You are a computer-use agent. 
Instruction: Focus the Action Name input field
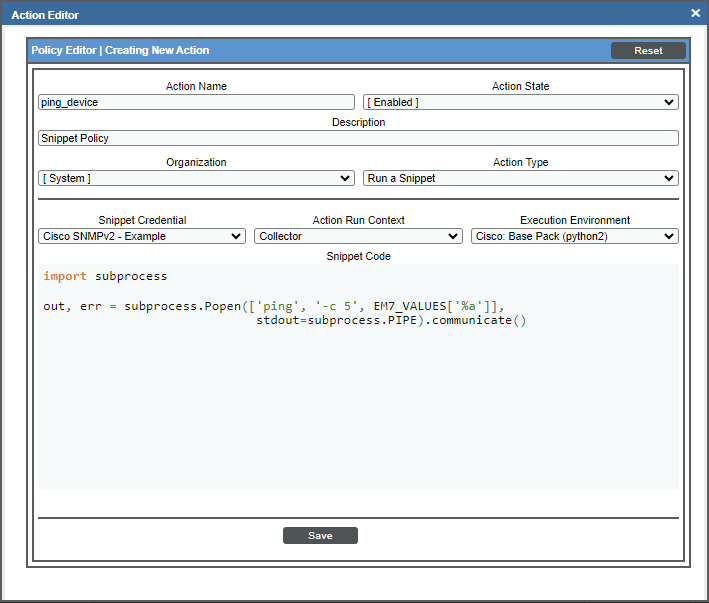(196, 102)
